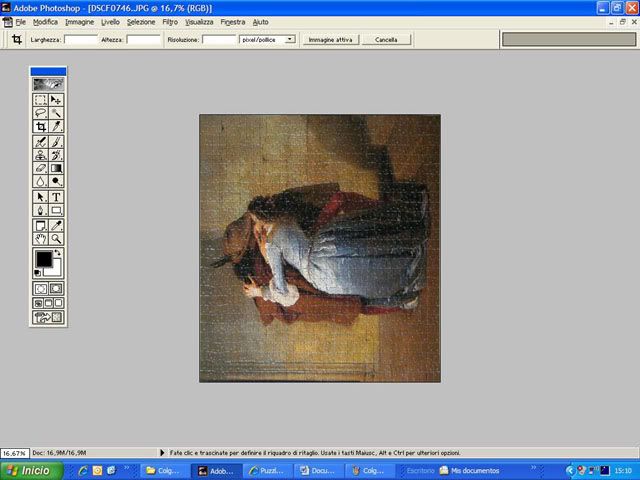Select the Type tool

click(x=56, y=197)
